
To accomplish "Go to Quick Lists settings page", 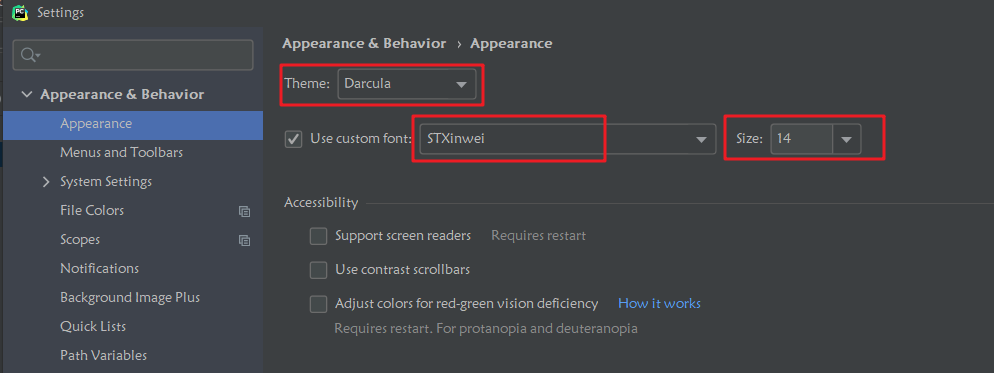I will click(93, 327).
